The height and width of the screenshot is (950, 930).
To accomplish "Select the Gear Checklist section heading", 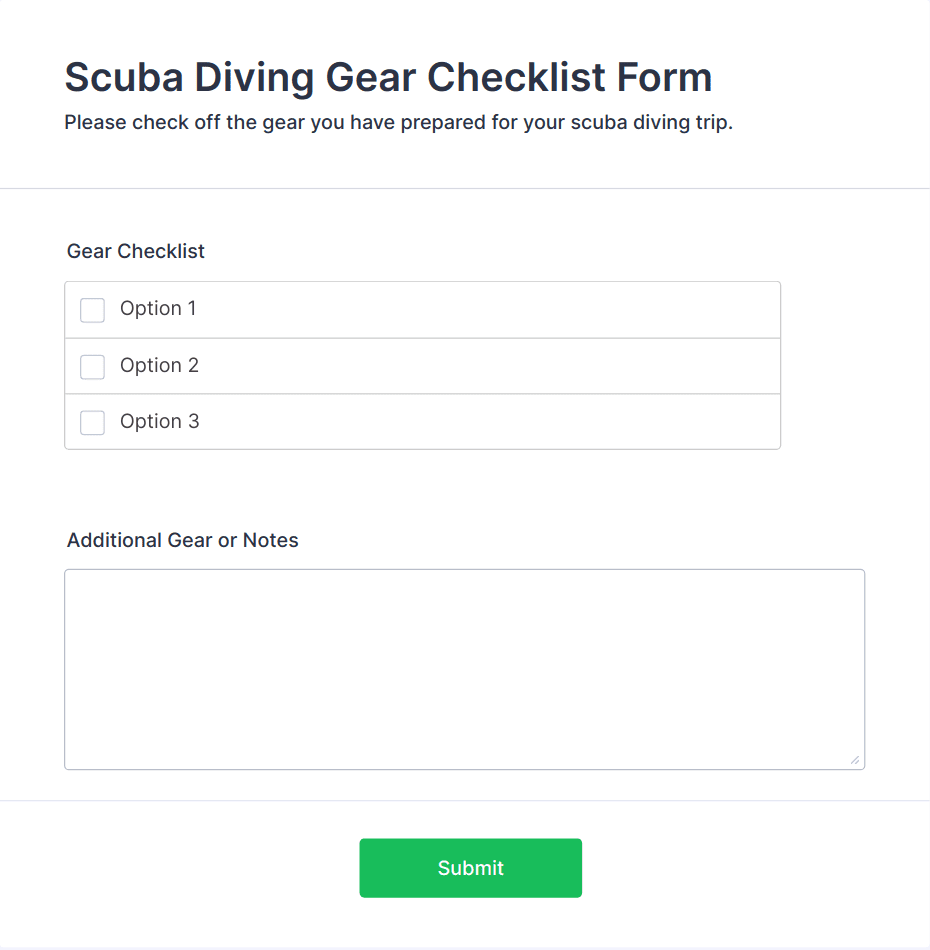I will tap(135, 251).
